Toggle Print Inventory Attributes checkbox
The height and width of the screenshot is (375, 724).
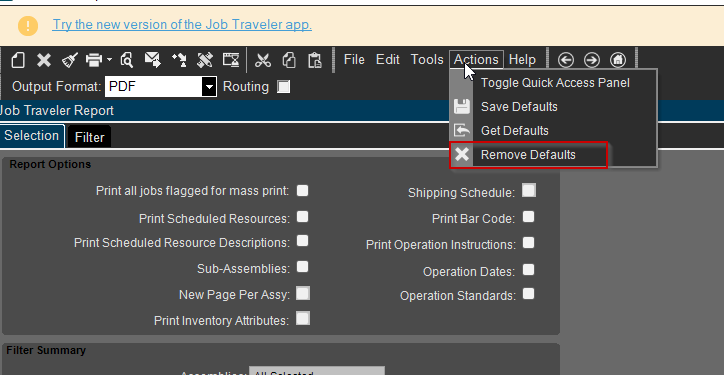tap(303, 318)
